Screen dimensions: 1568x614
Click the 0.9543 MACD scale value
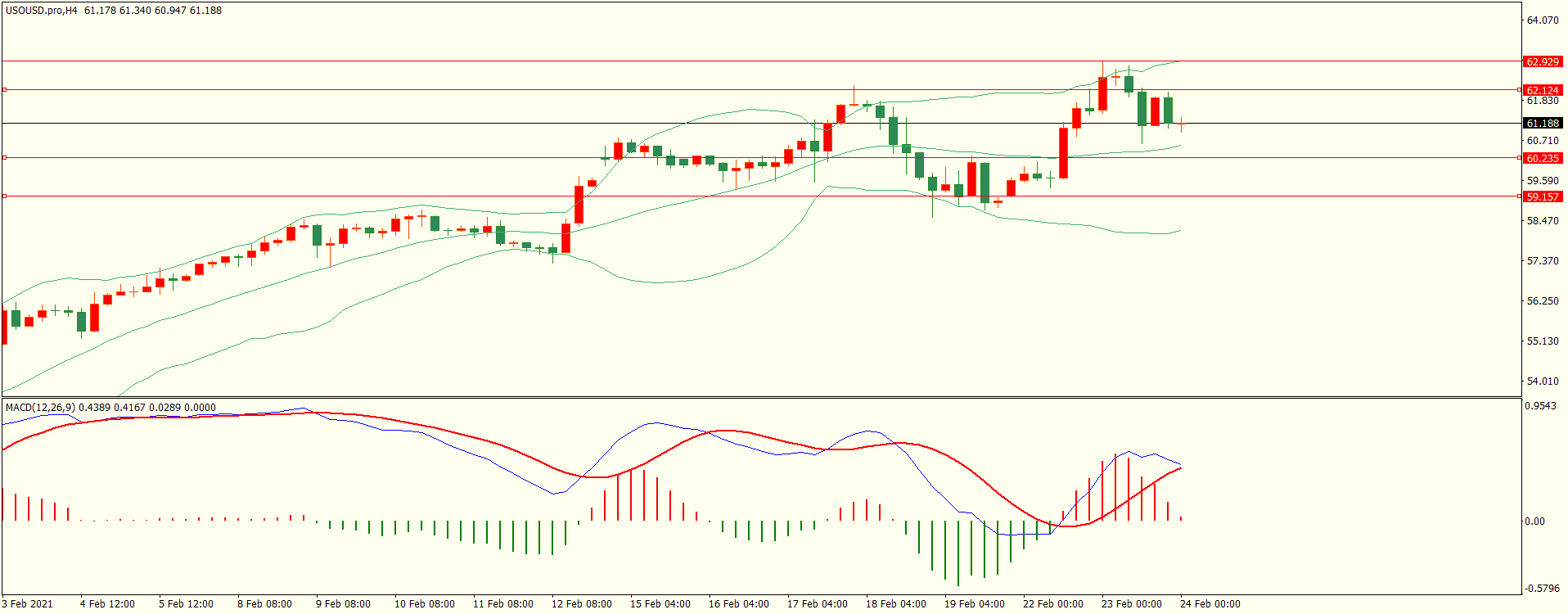pyautogui.click(x=1542, y=406)
